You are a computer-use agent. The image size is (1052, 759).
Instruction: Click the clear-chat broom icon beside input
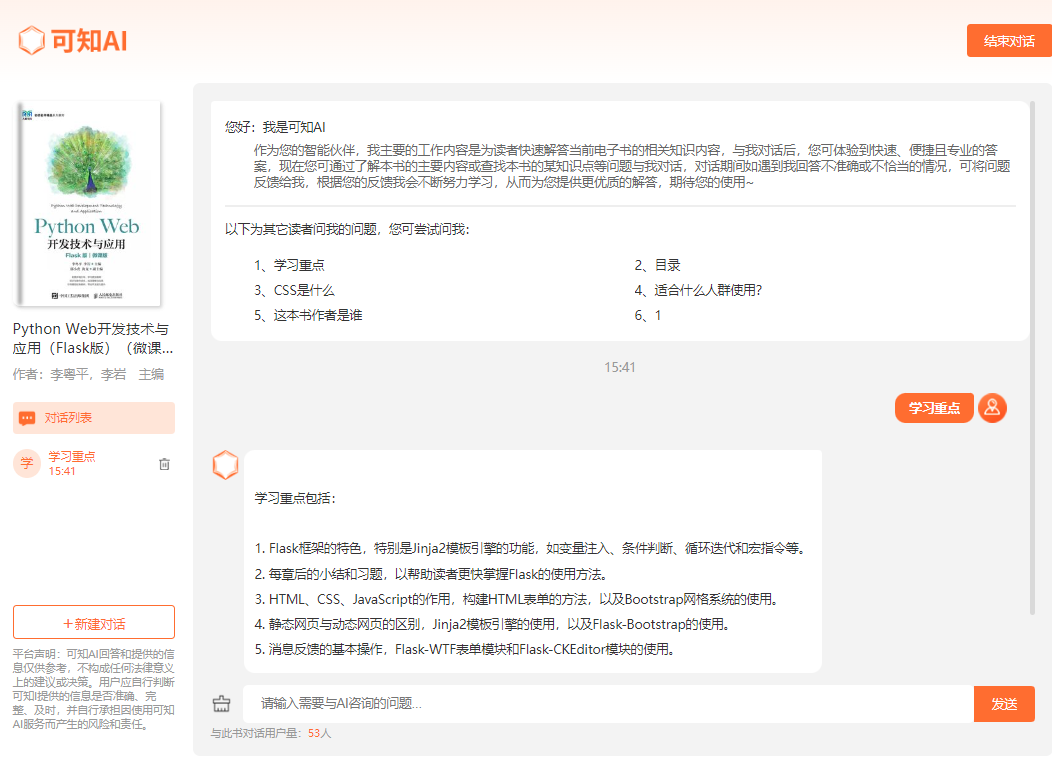[x=222, y=704]
